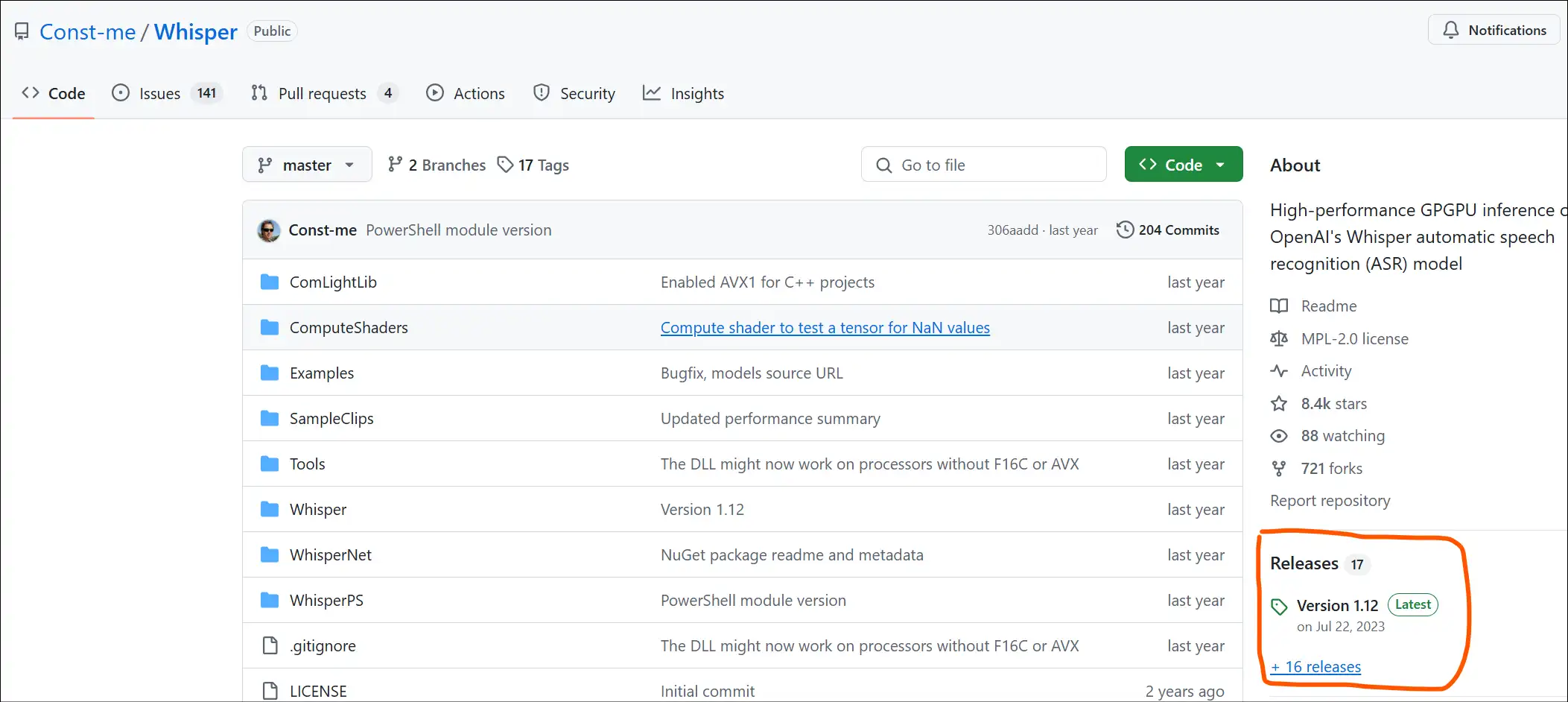The width and height of the screenshot is (1568, 702).
Task: Click the Notifications bell button
Action: pyautogui.click(x=1494, y=30)
